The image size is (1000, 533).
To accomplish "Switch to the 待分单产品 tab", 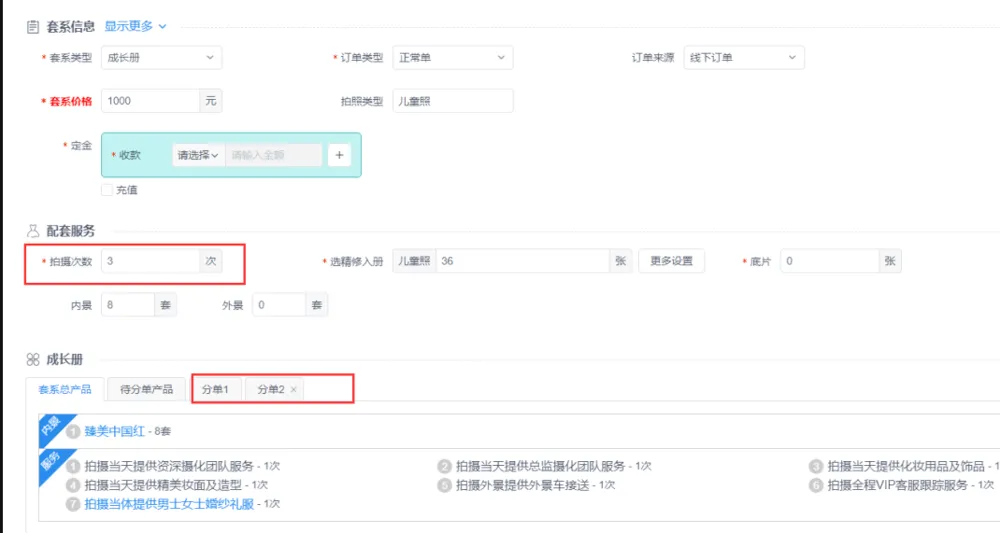I will pyautogui.click(x=147, y=389).
